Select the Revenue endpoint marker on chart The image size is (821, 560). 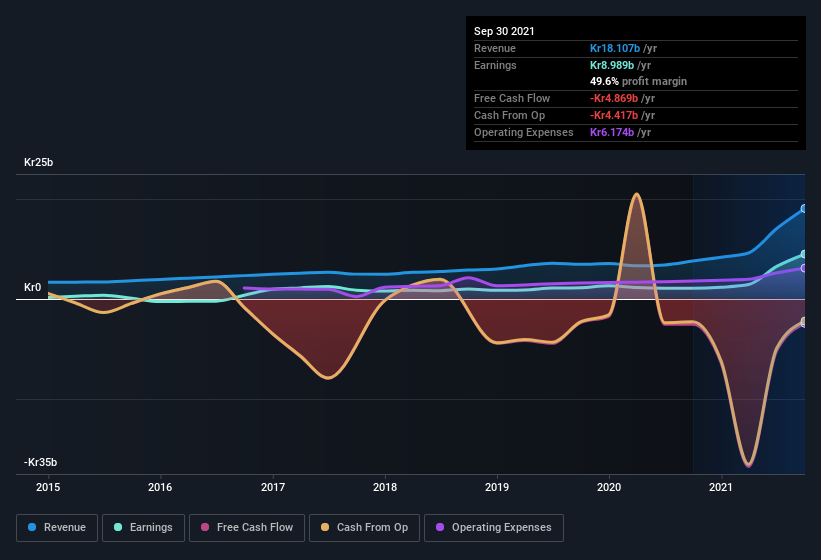click(x=803, y=209)
